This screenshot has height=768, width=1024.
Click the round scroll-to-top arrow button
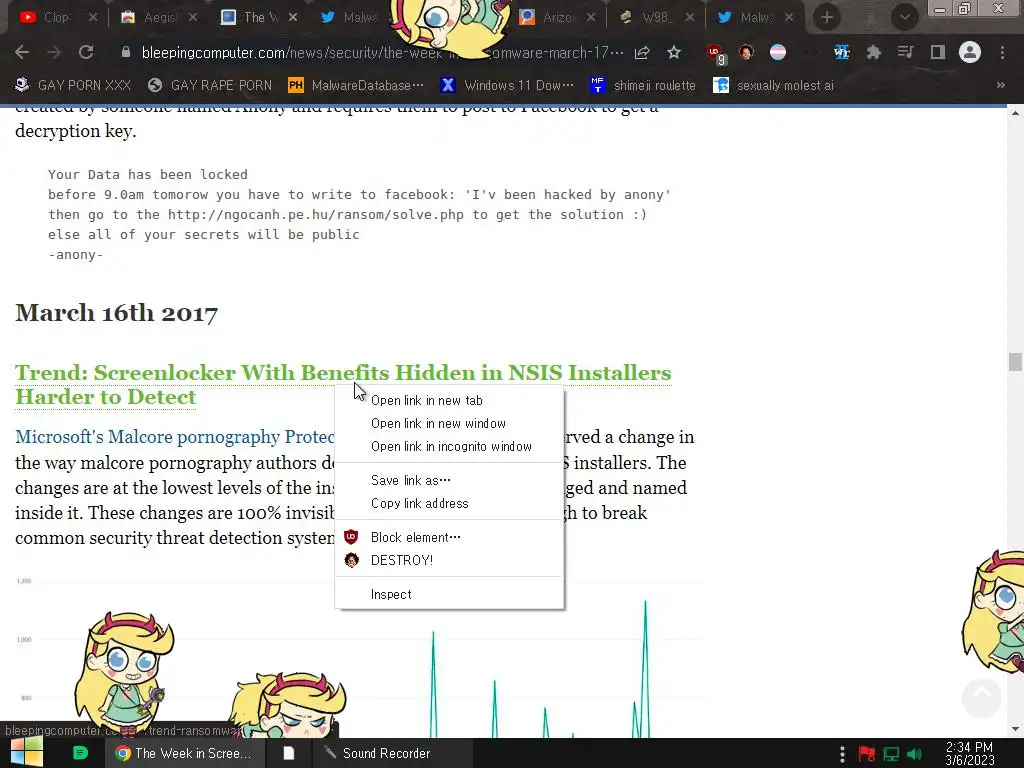(982, 697)
